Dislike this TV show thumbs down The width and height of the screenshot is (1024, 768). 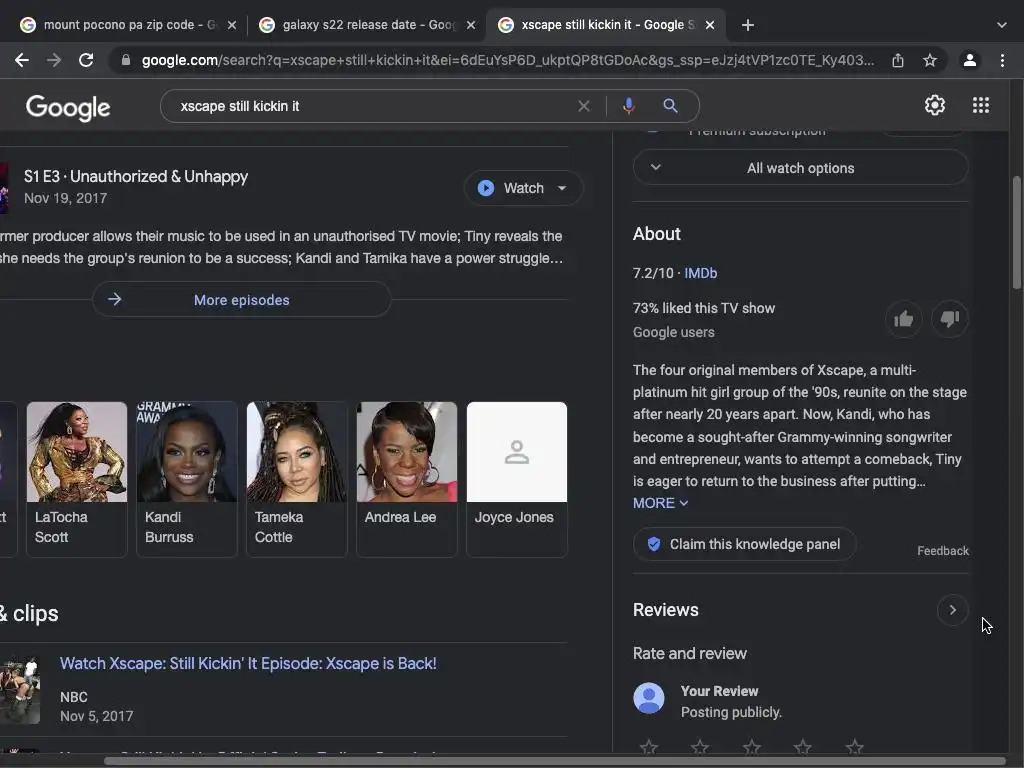click(x=950, y=319)
